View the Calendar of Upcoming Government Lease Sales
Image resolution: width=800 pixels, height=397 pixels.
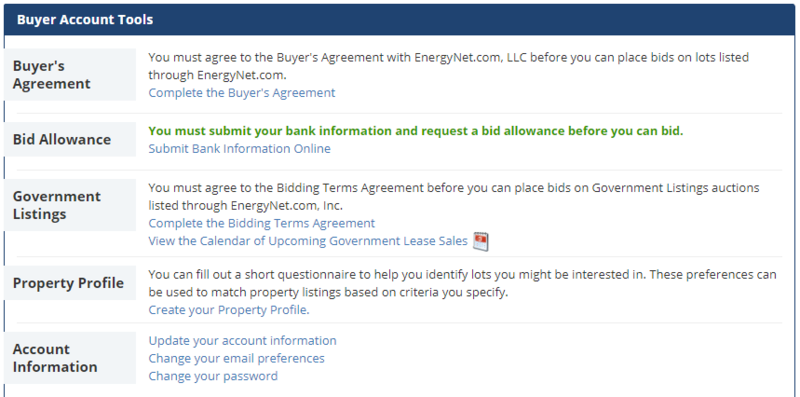308,241
